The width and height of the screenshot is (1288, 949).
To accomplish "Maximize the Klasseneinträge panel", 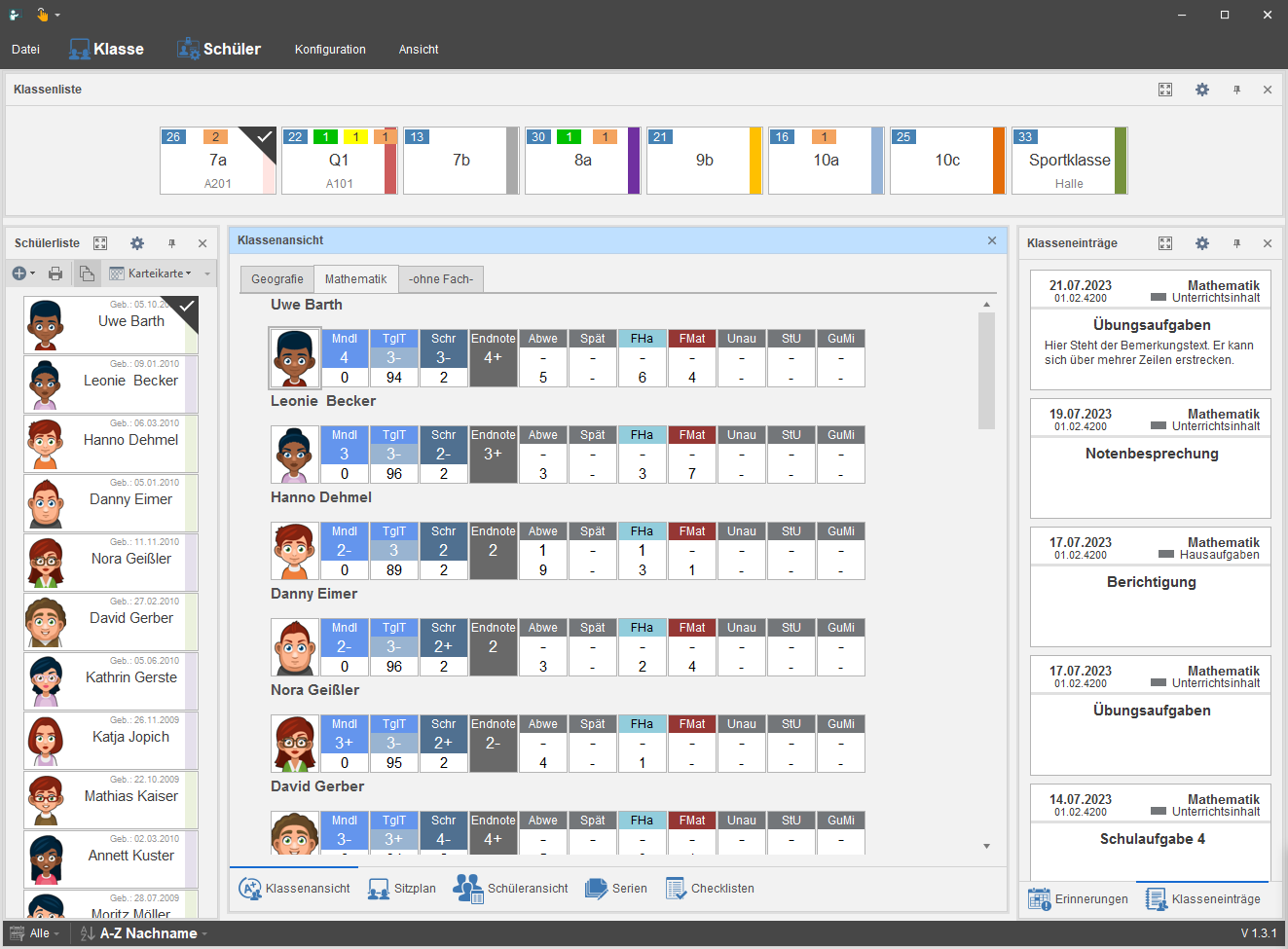I will (x=1165, y=243).
